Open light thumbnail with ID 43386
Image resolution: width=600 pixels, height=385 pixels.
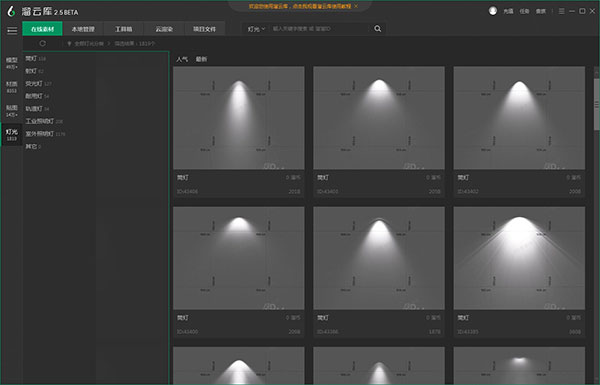pos(379,258)
